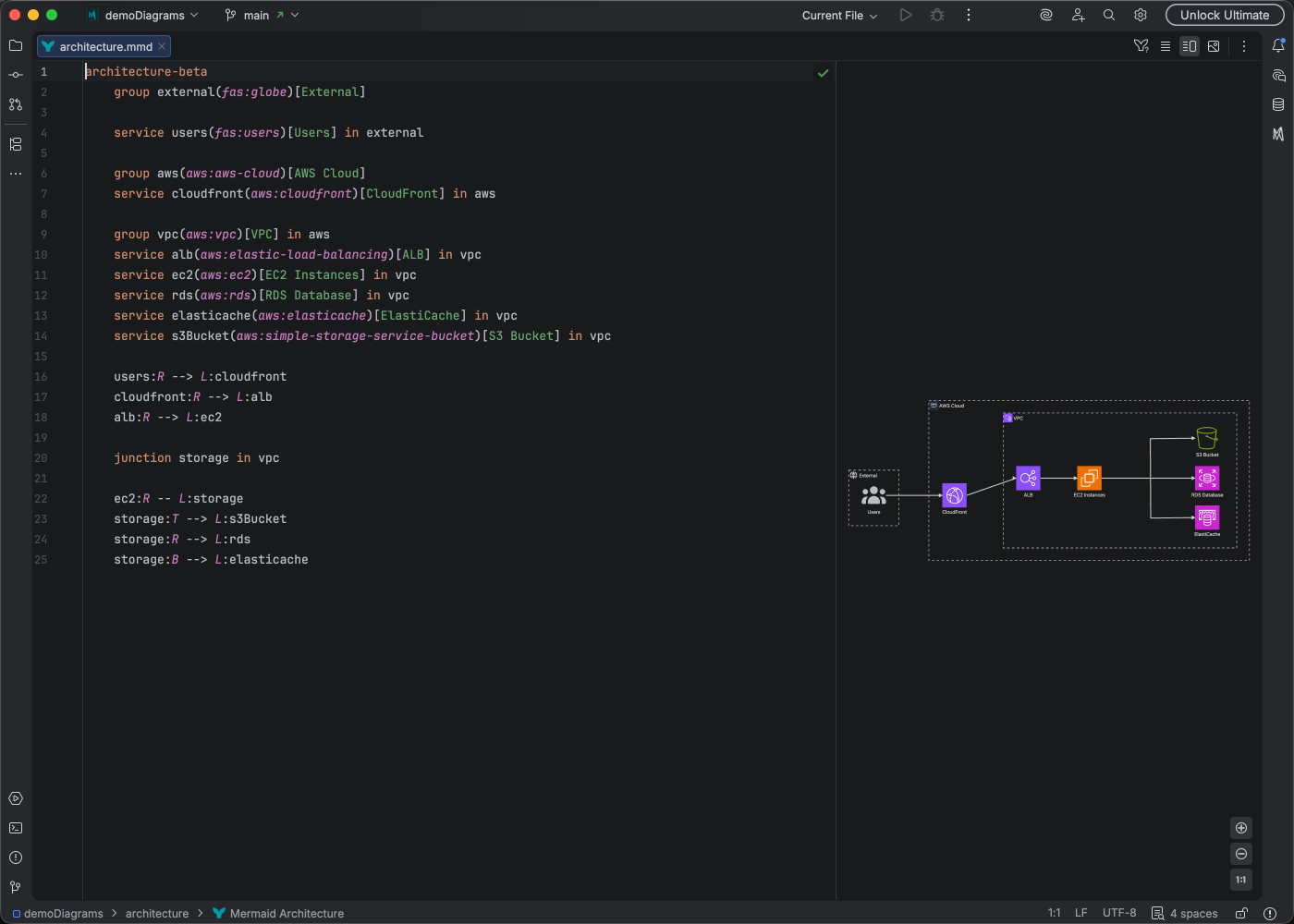Image resolution: width=1294 pixels, height=924 pixels.
Task: Open the Terminal tool window
Action: coord(15,828)
